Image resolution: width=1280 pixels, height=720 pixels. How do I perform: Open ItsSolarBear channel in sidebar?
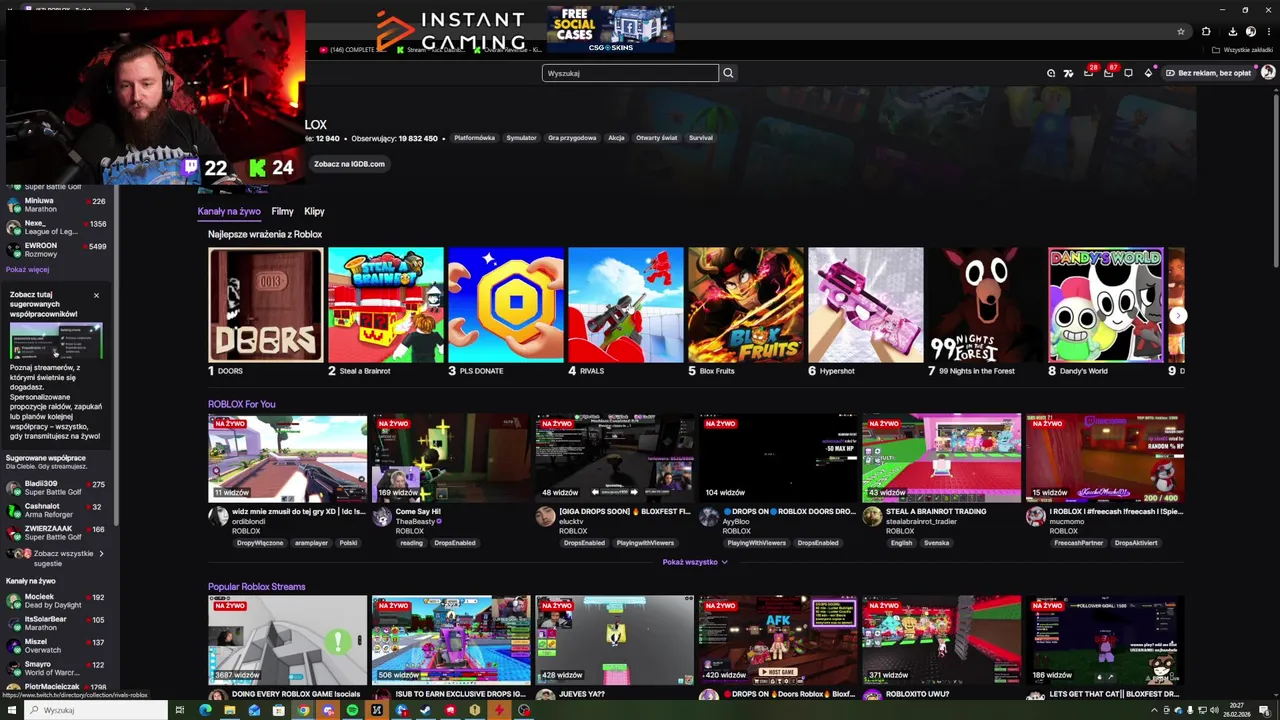coord(57,624)
